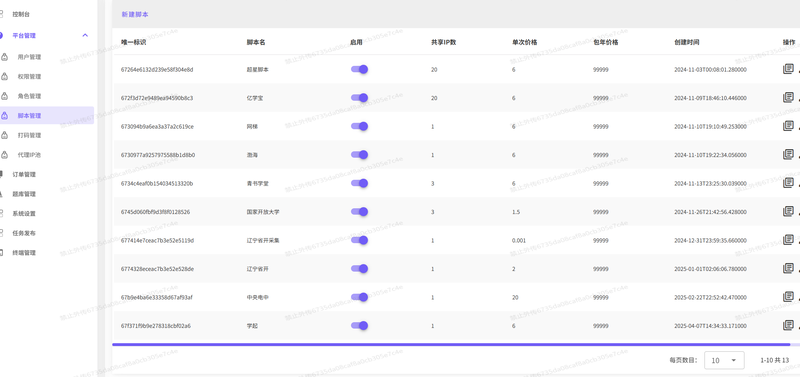Screen dimensions: 800x377
Task: Select the ID 6745d060fbf9d3f8f0128526 cell
Action: click(x=156, y=212)
